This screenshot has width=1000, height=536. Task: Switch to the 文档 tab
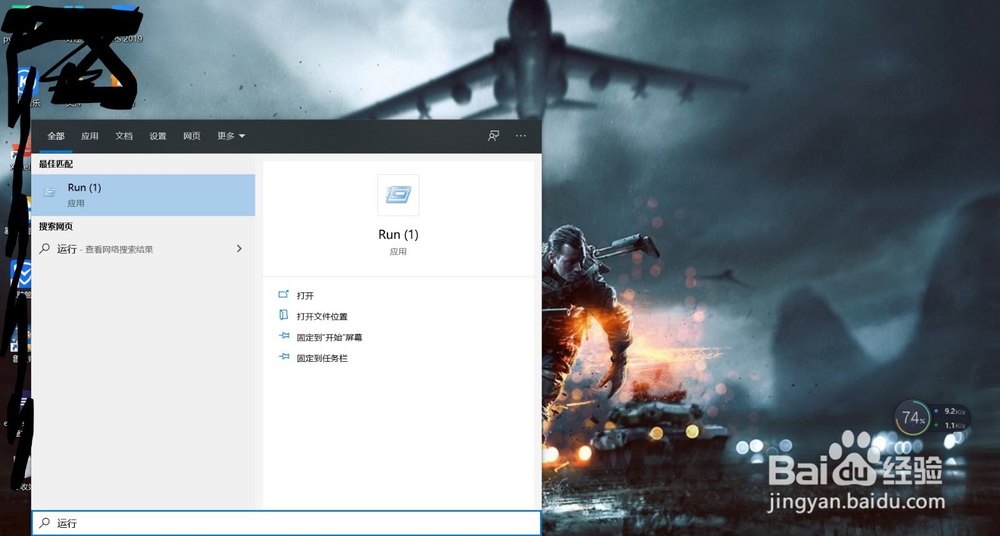(x=124, y=136)
